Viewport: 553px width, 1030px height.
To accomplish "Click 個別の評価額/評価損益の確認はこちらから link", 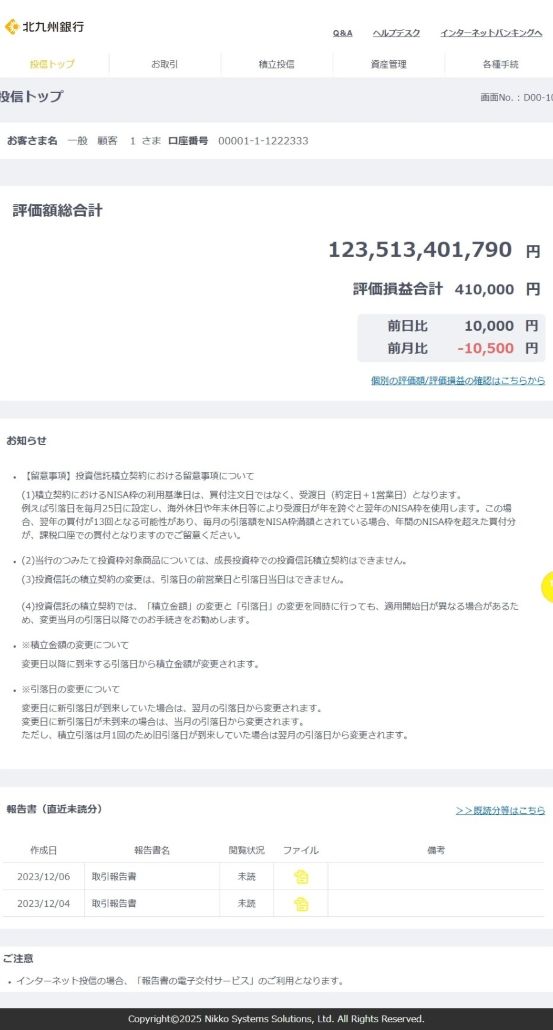I will pyautogui.click(x=458, y=380).
